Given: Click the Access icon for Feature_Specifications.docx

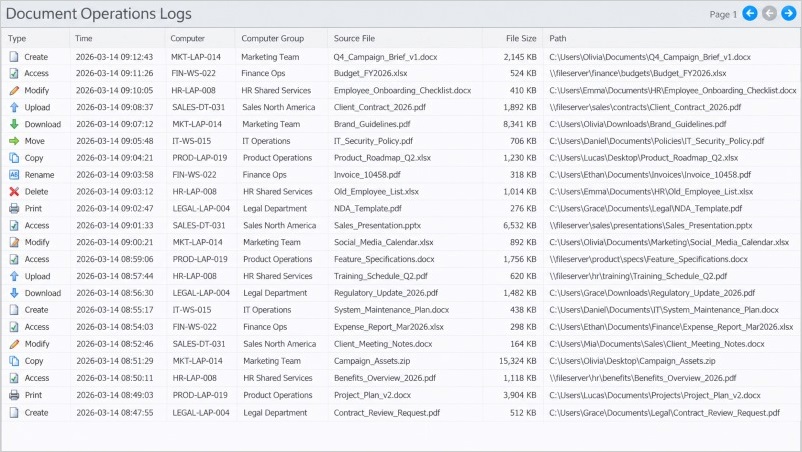Looking at the screenshot, I should point(14,259).
